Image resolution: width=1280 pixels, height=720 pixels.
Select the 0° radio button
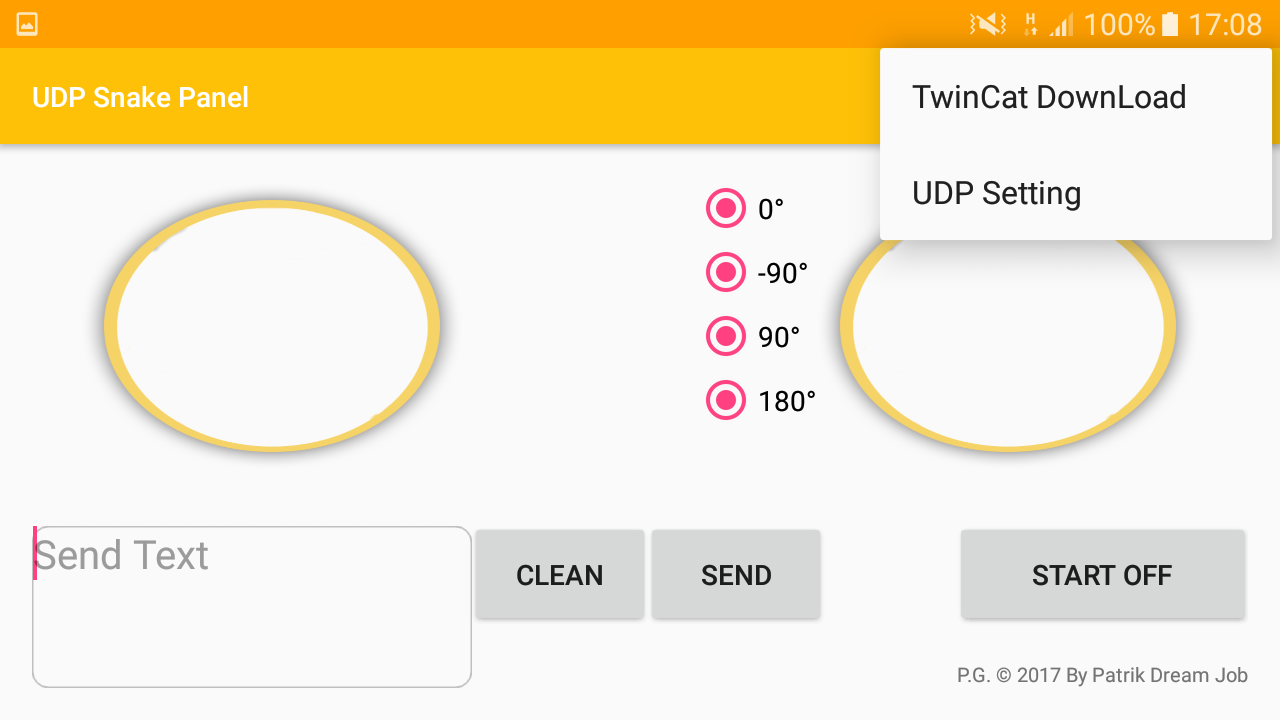[726, 209]
